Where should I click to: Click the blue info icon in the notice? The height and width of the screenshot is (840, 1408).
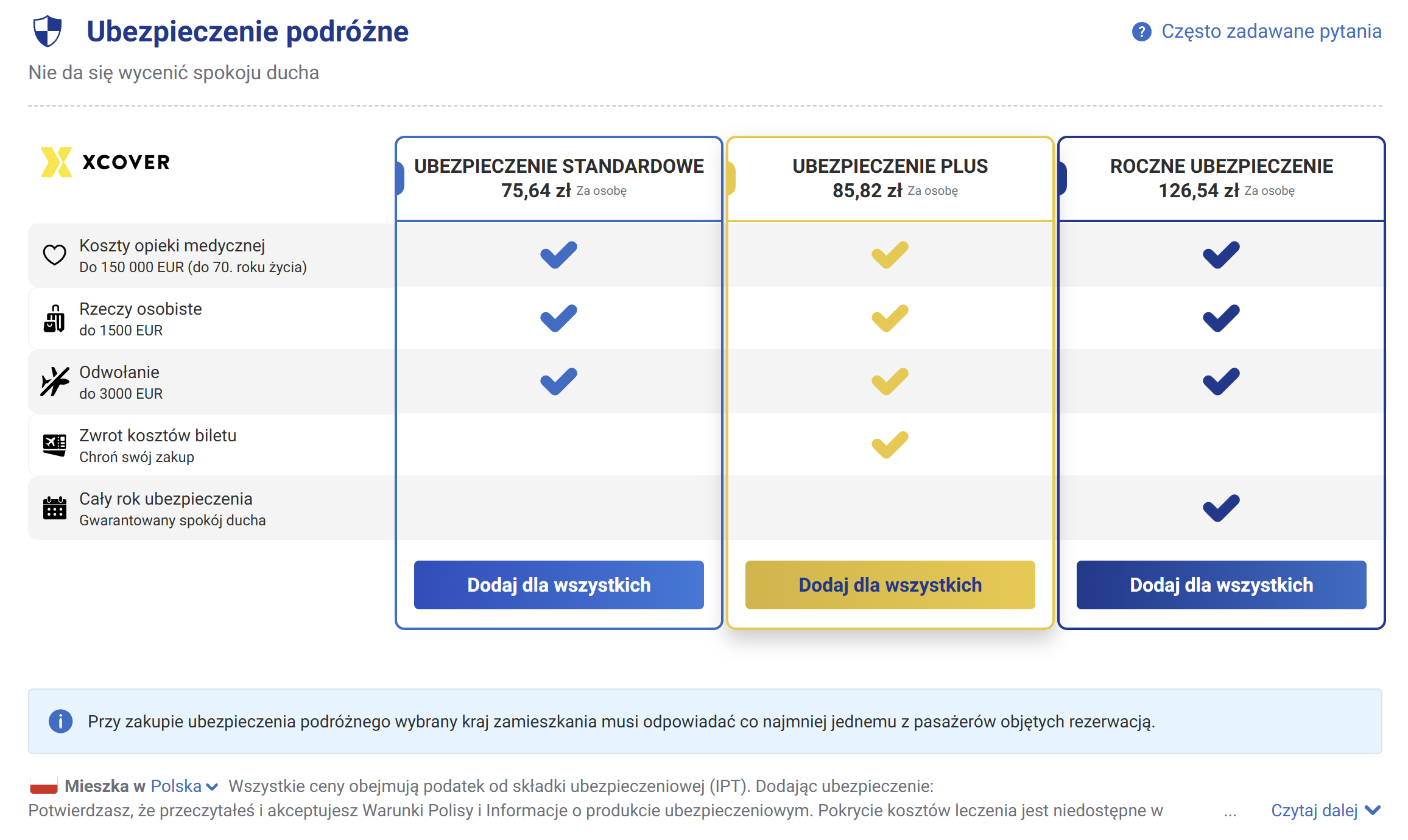tap(60, 721)
